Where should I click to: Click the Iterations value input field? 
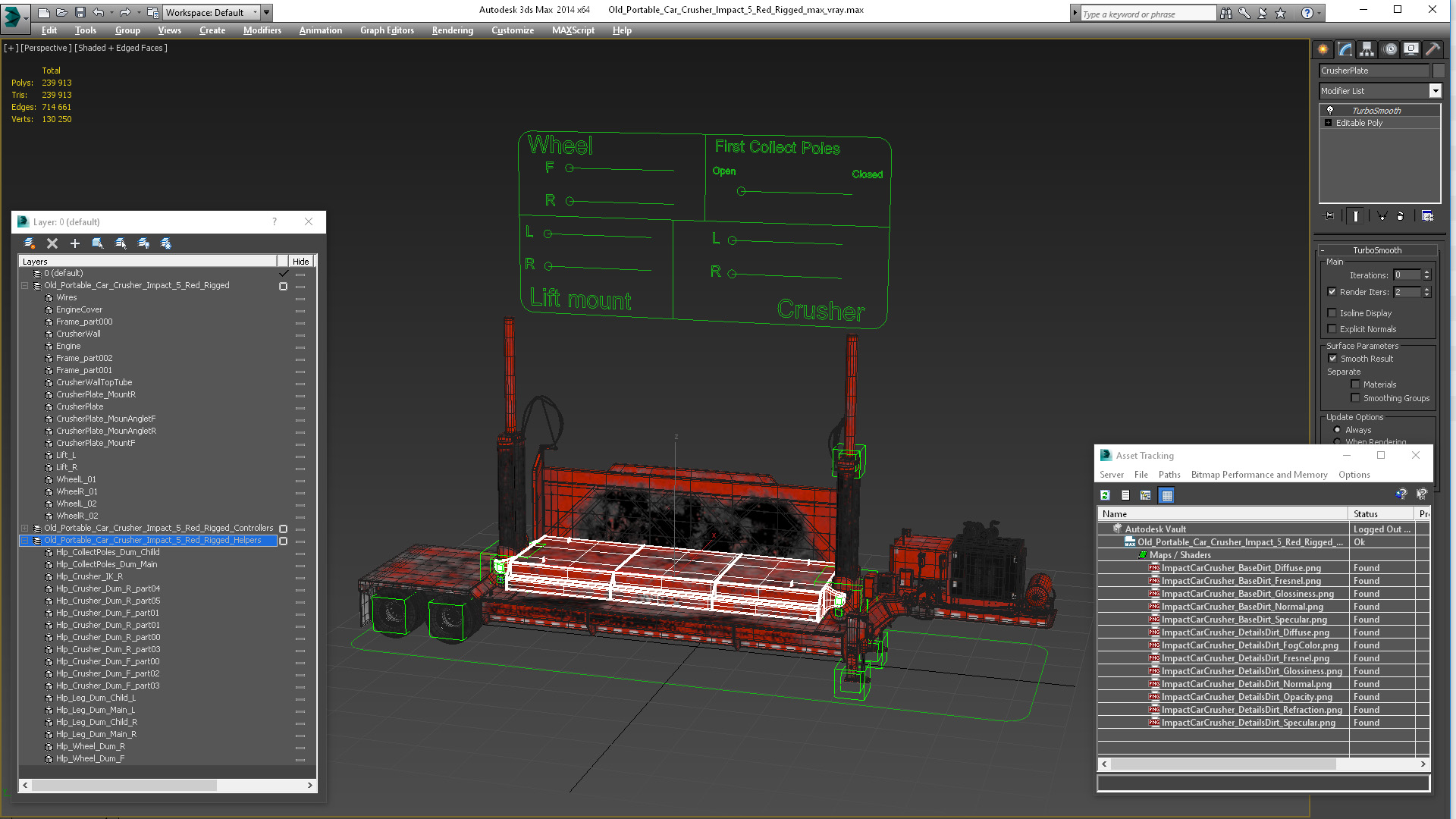click(x=1407, y=275)
